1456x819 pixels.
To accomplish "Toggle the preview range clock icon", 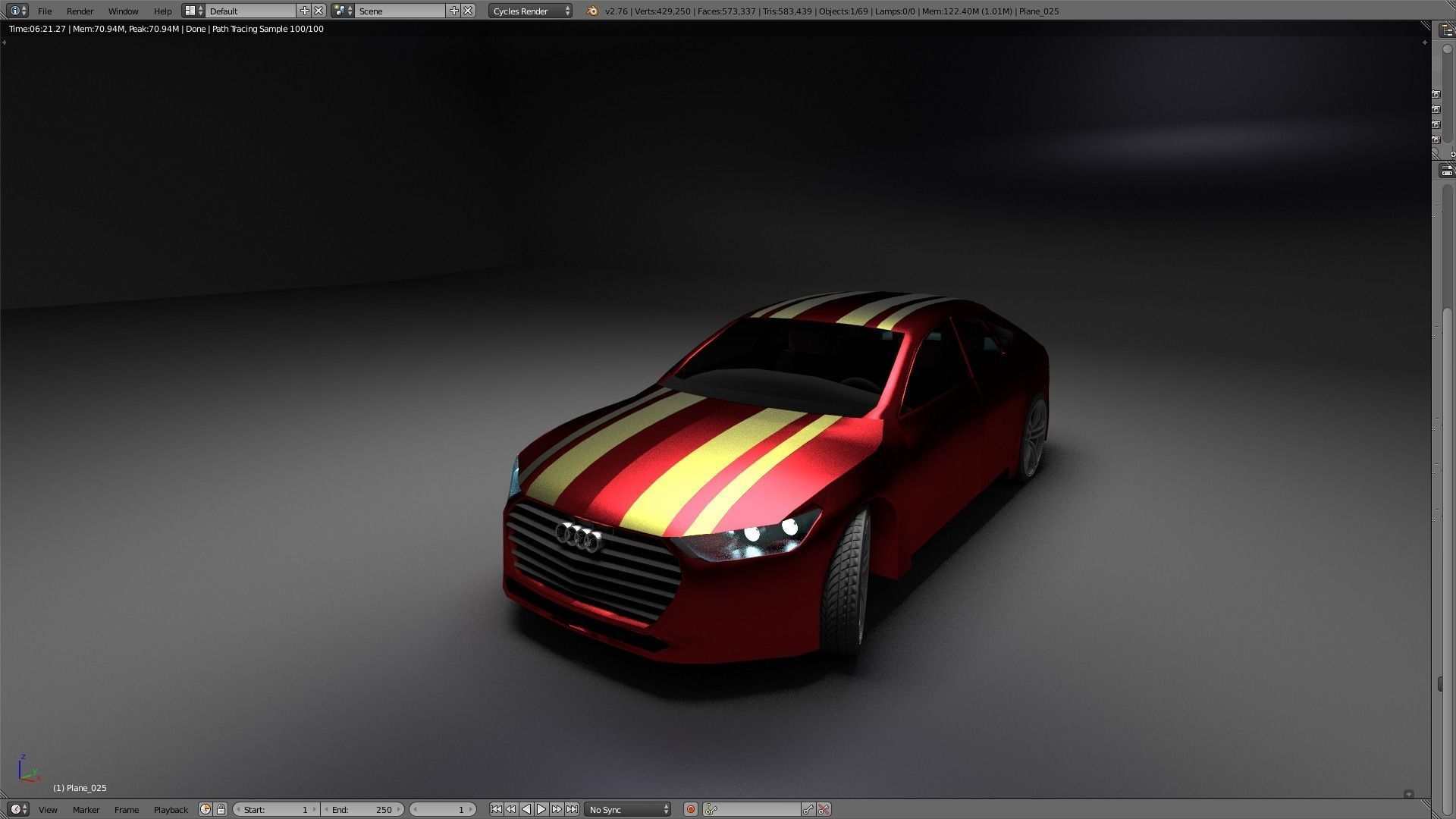I will [206, 809].
